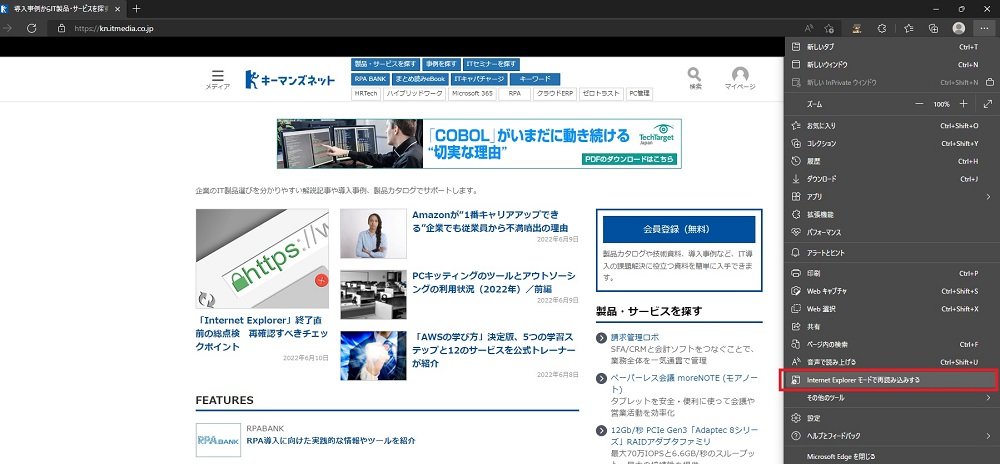
Task: Select the HRTech keyword tag
Action: (366, 94)
